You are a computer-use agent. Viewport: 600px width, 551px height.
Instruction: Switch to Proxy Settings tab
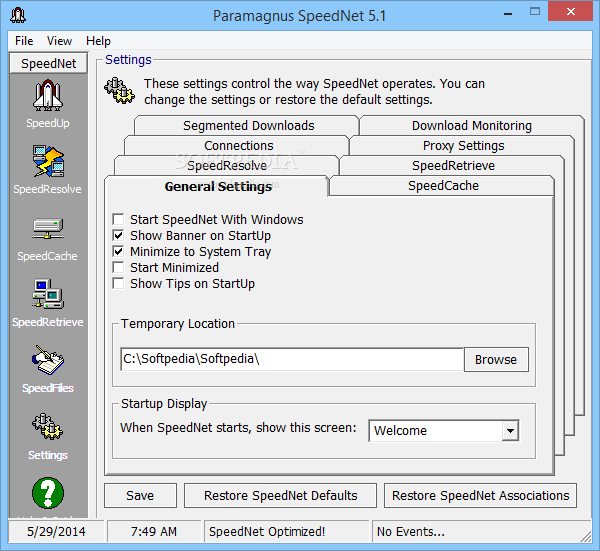click(462, 145)
